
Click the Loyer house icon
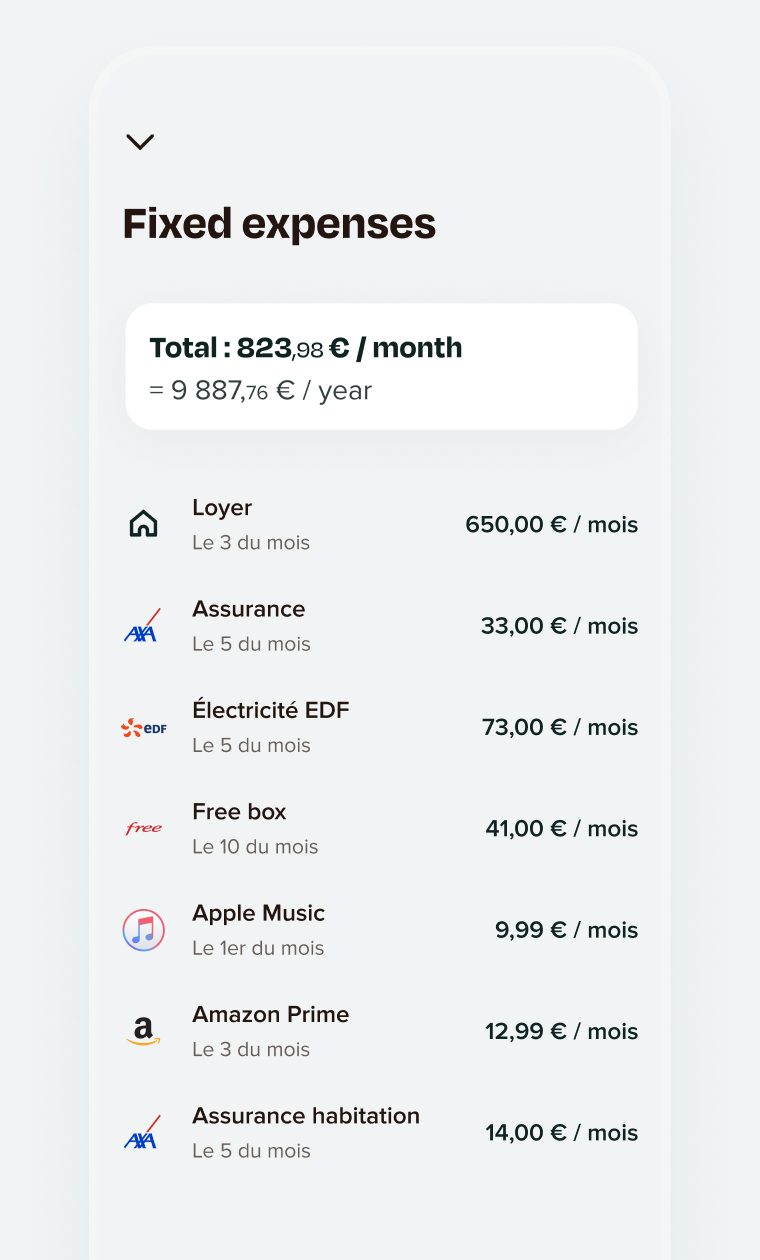[x=144, y=524]
